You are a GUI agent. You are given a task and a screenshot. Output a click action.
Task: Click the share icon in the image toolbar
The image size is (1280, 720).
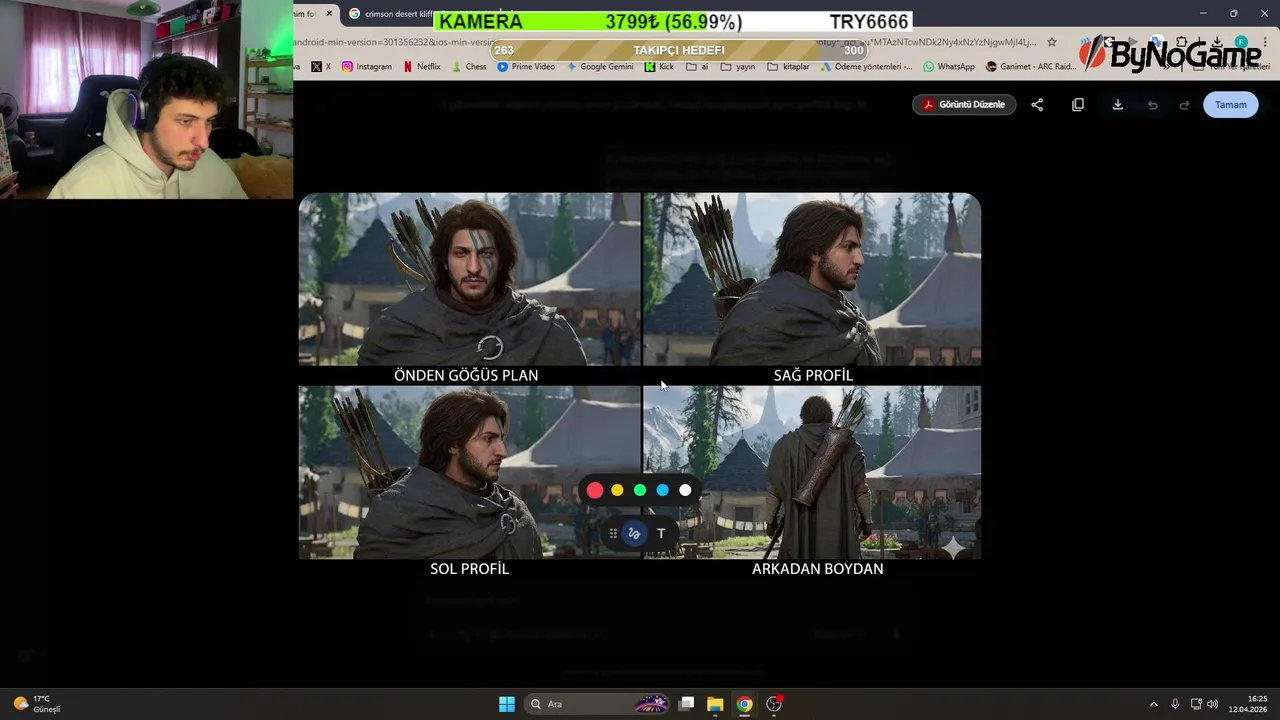pos(1037,105)
